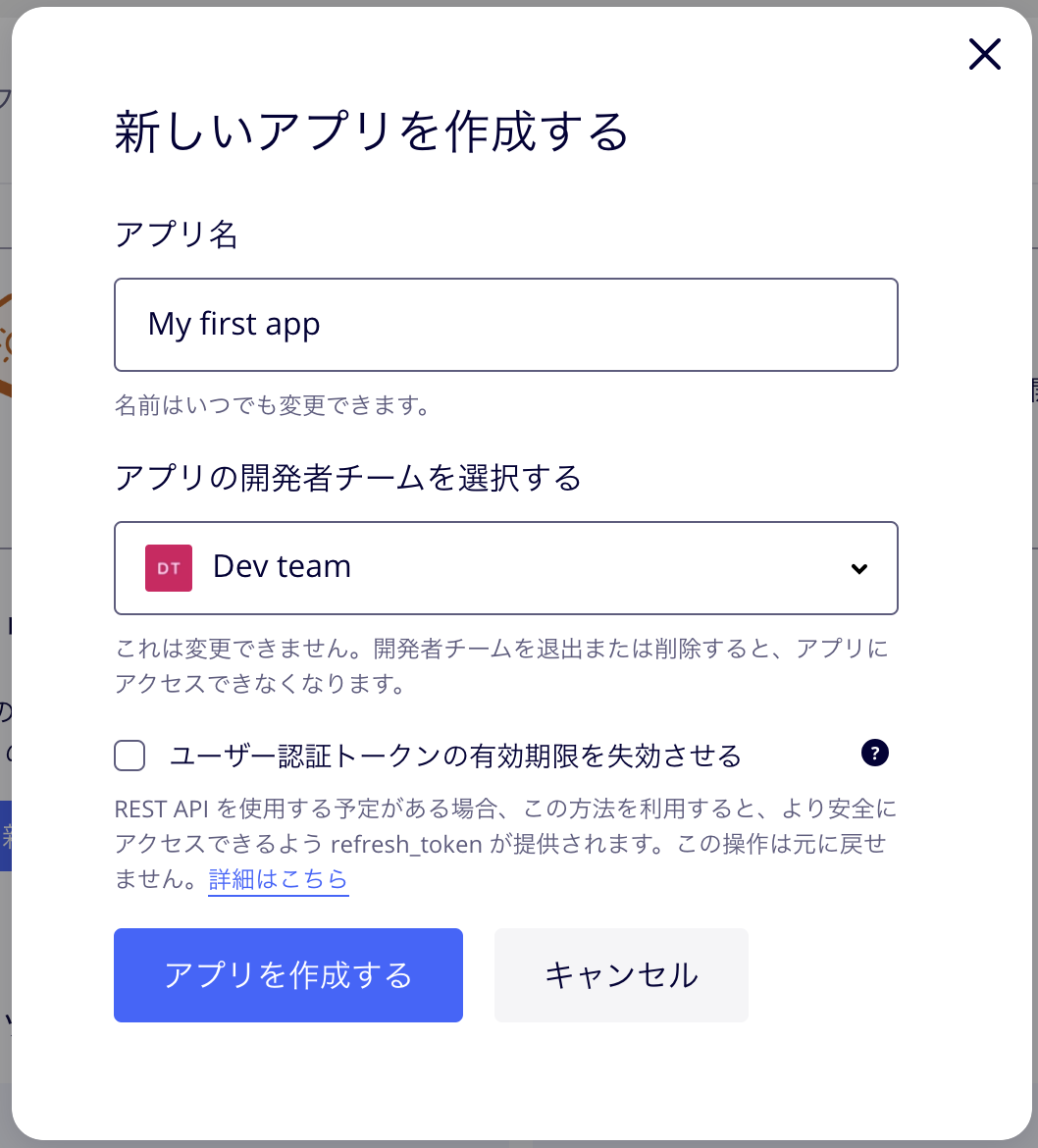Focus the アプリ名 input field

506,325
